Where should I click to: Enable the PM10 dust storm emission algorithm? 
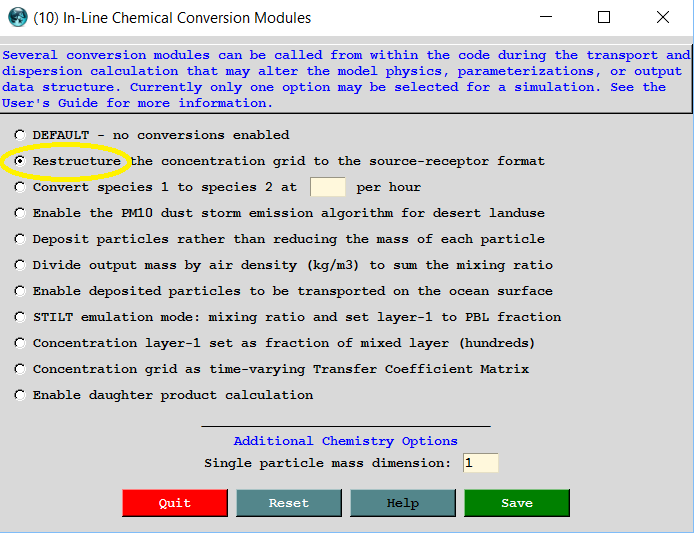[x=20, y=213]
